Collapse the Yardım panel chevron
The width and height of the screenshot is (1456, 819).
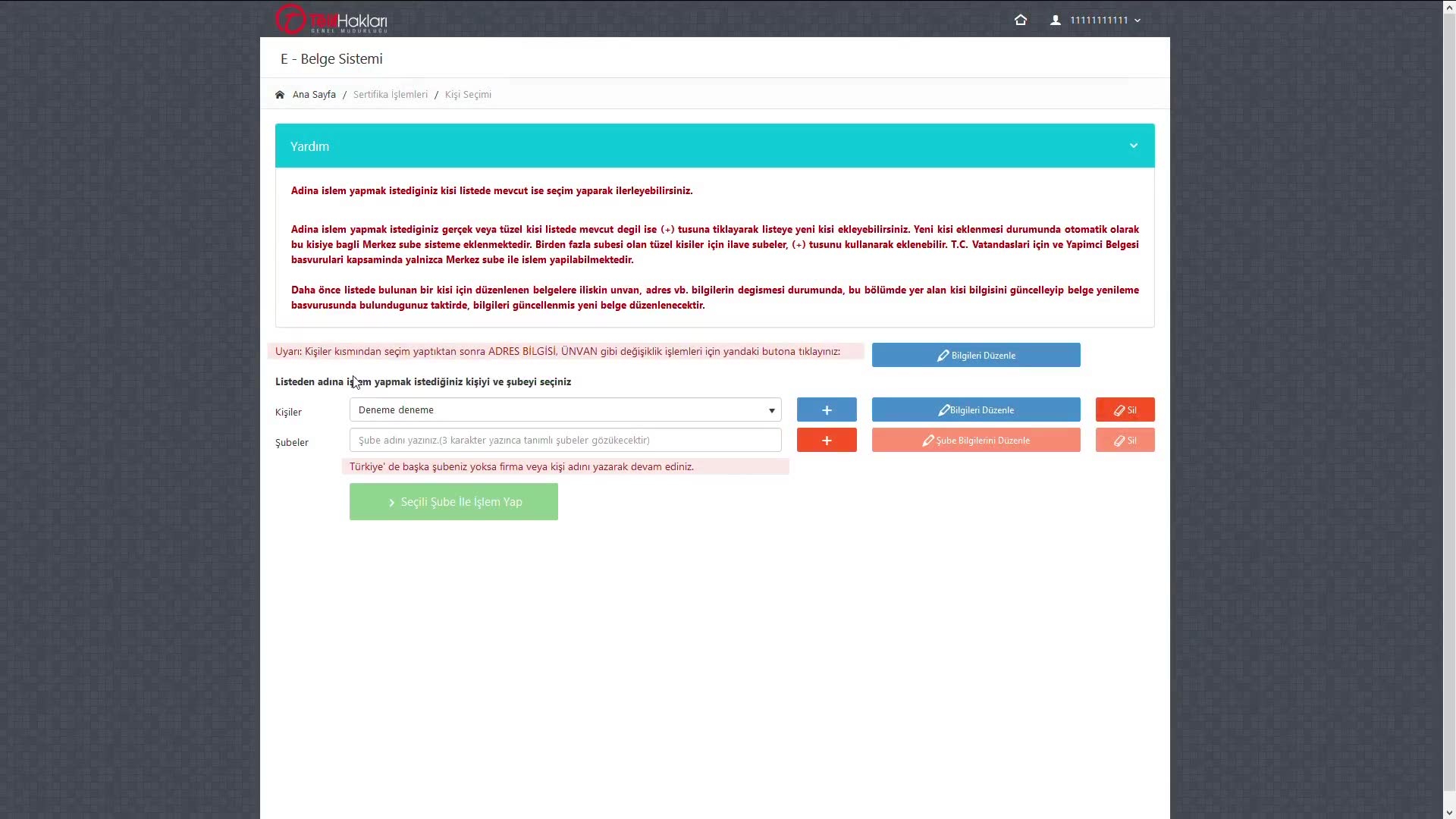click(x=1133, y=146)
